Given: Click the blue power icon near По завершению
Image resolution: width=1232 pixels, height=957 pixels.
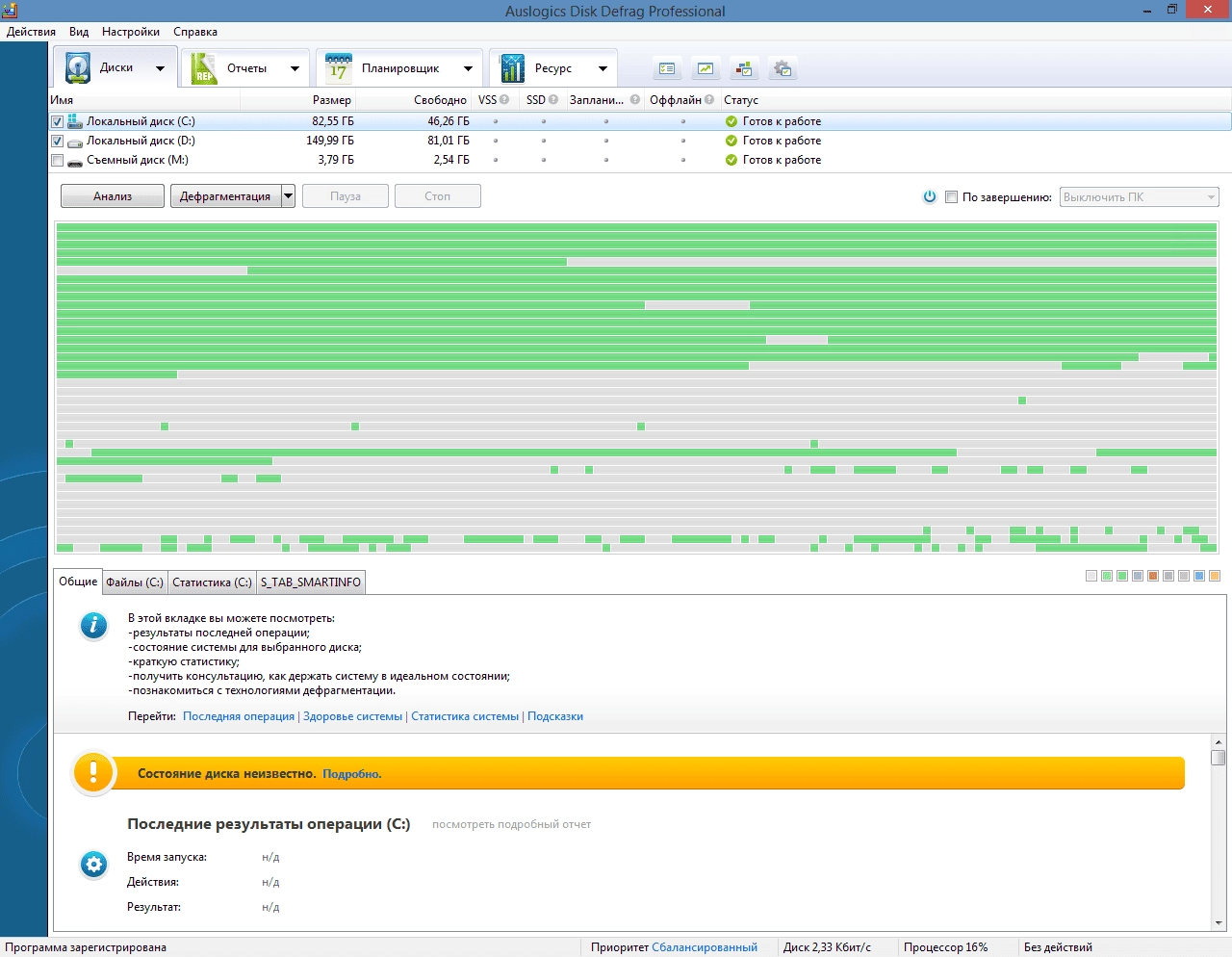Looking at the screenshot, I should (930, 196).
